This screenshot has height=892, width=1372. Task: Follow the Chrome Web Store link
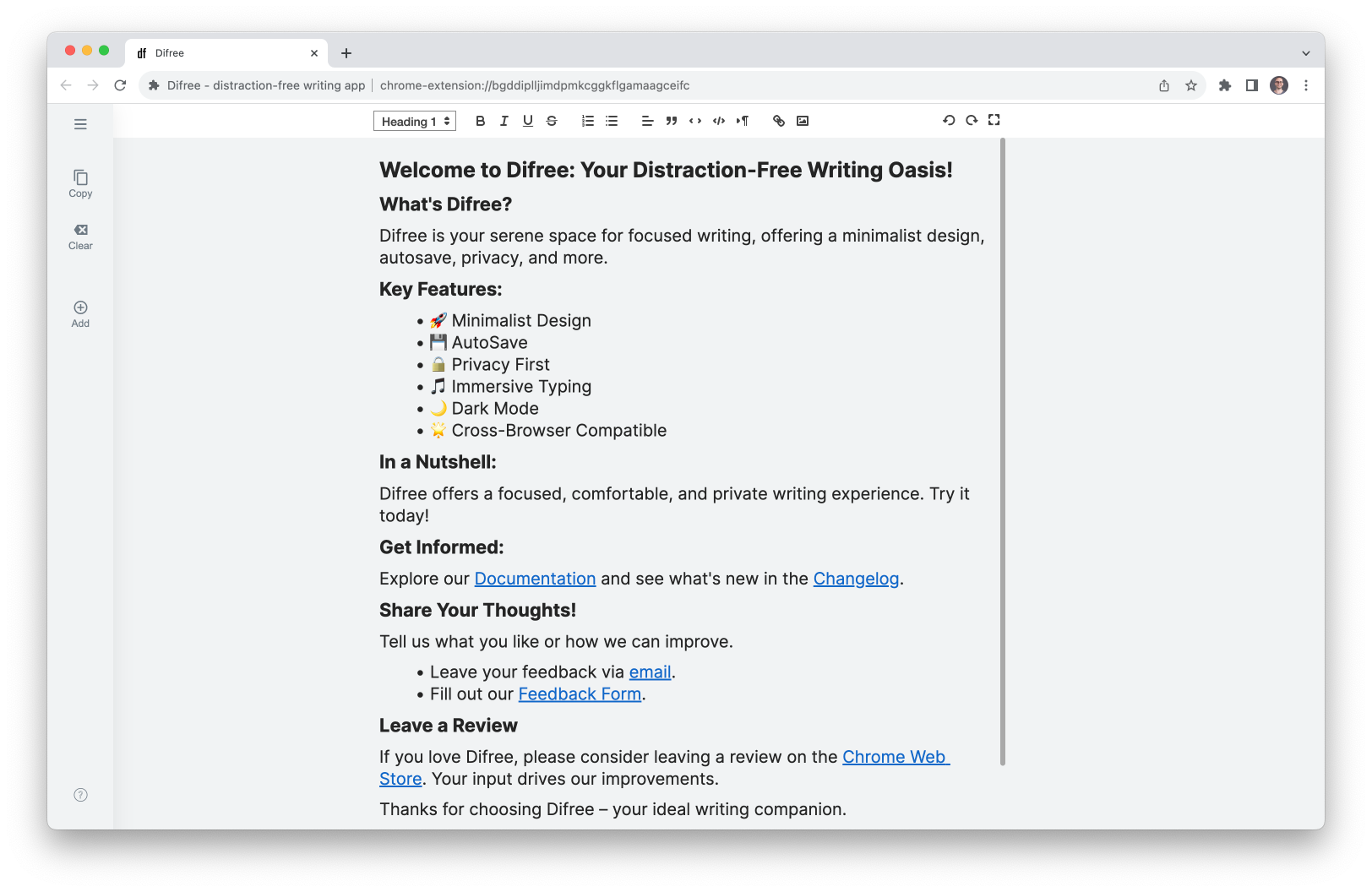click(x=896, y=757)
